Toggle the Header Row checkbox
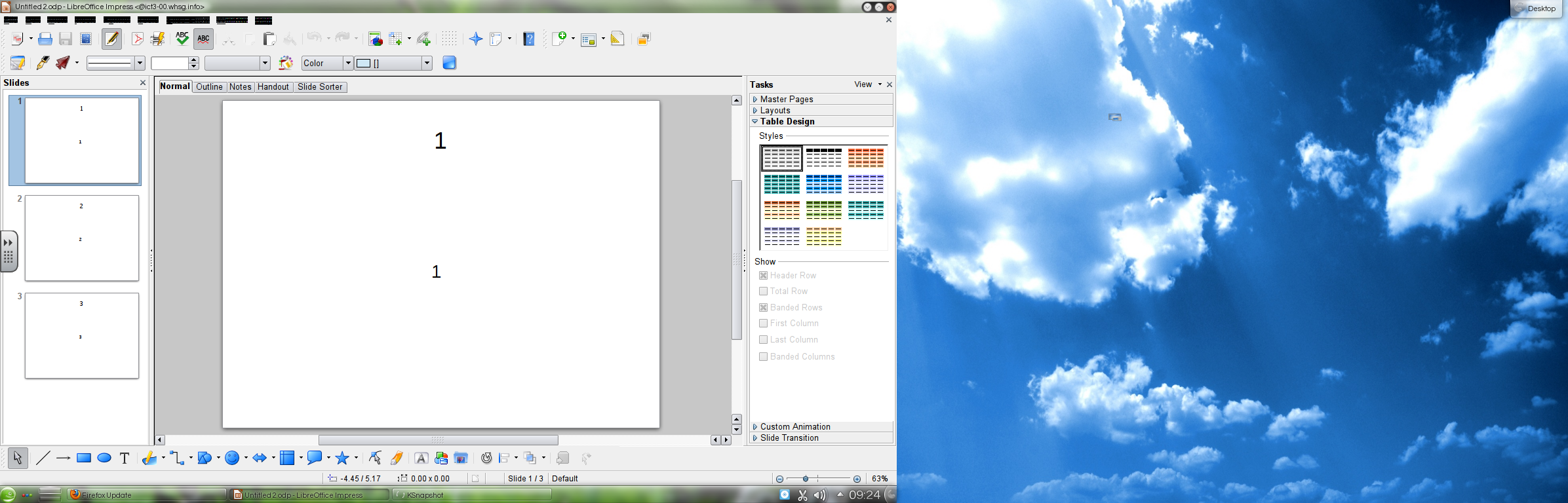 pos(763,276)
